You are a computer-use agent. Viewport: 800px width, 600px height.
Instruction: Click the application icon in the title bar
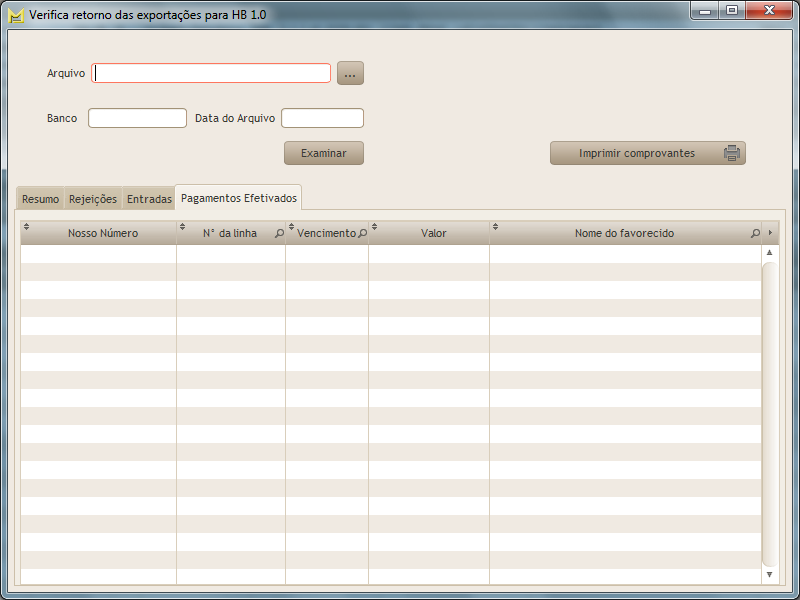(x=16, y=16)
